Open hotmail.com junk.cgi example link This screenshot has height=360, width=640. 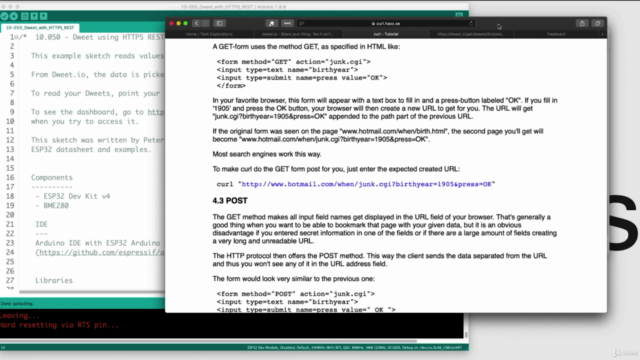click(367, 184)
